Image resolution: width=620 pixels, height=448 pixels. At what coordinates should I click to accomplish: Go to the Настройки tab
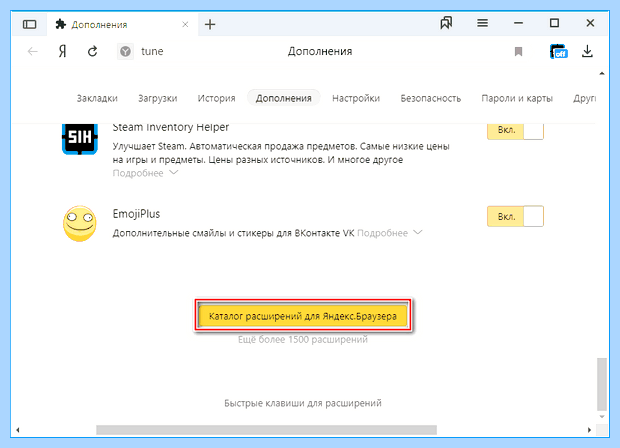coord(356,98)
